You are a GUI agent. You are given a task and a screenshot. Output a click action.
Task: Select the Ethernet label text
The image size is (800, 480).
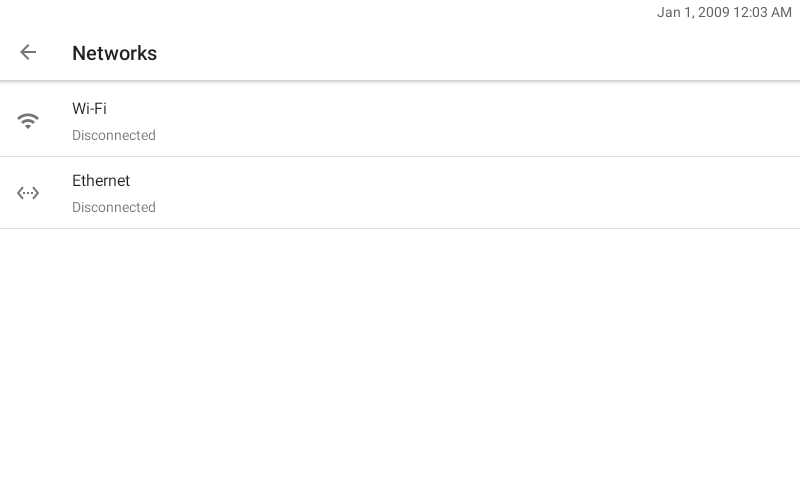pyautogui.click(x=101, y=181)
